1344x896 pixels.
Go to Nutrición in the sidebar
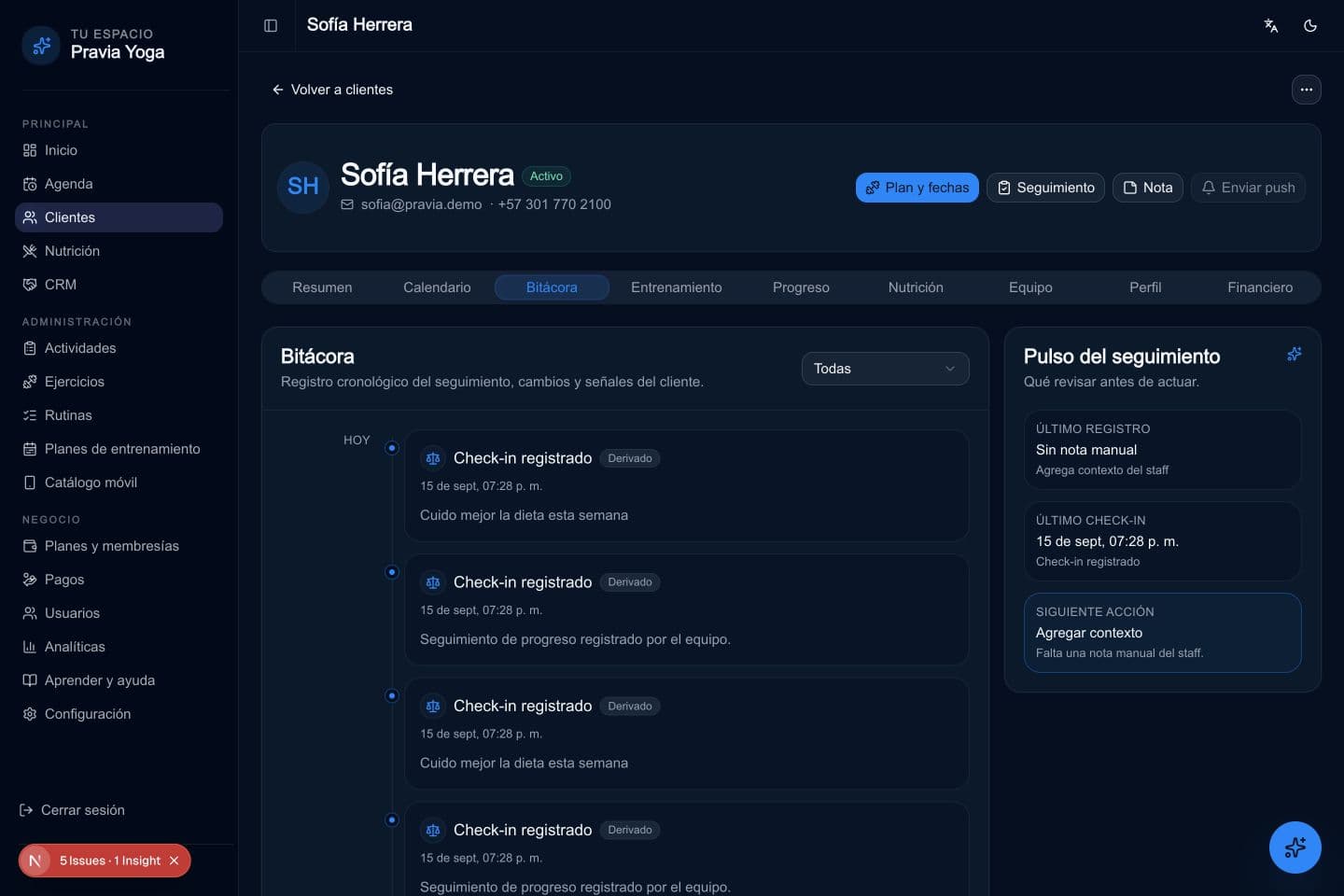click(x=119, y=251)
